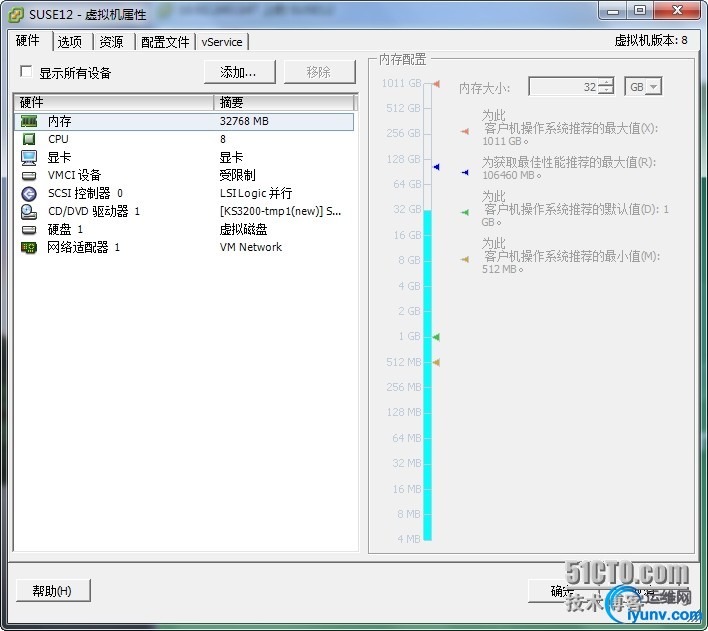Decrease memory size with the down spinner arrow

(x=606, y=90)
